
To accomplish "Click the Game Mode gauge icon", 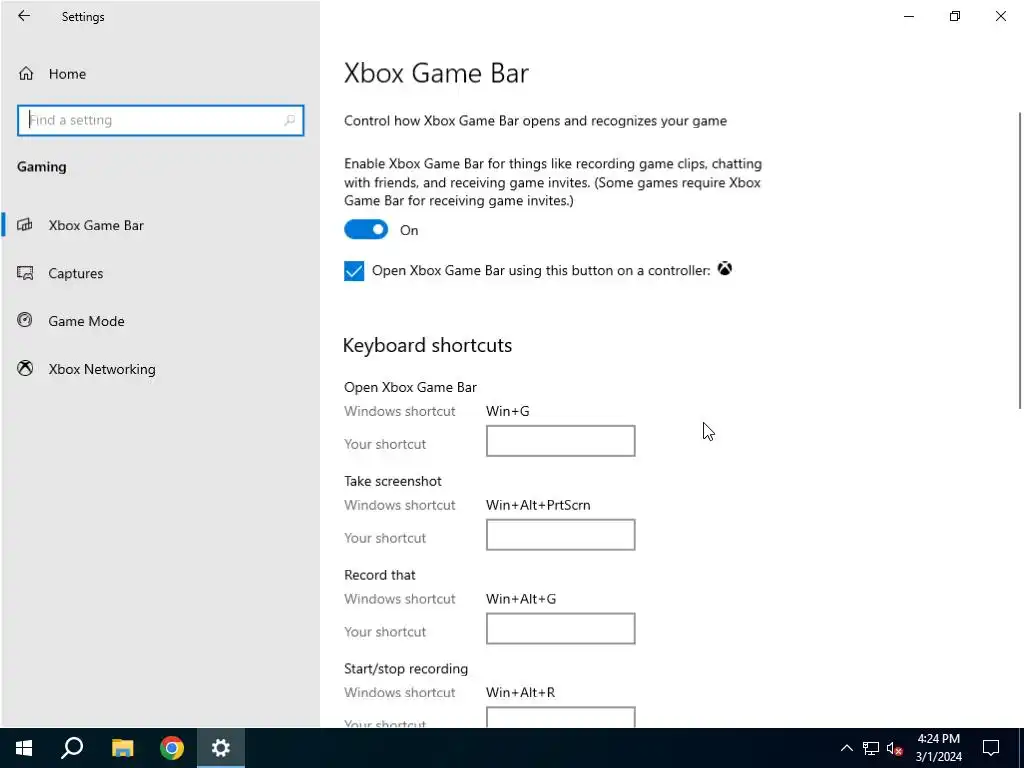I will pos(25,320).
